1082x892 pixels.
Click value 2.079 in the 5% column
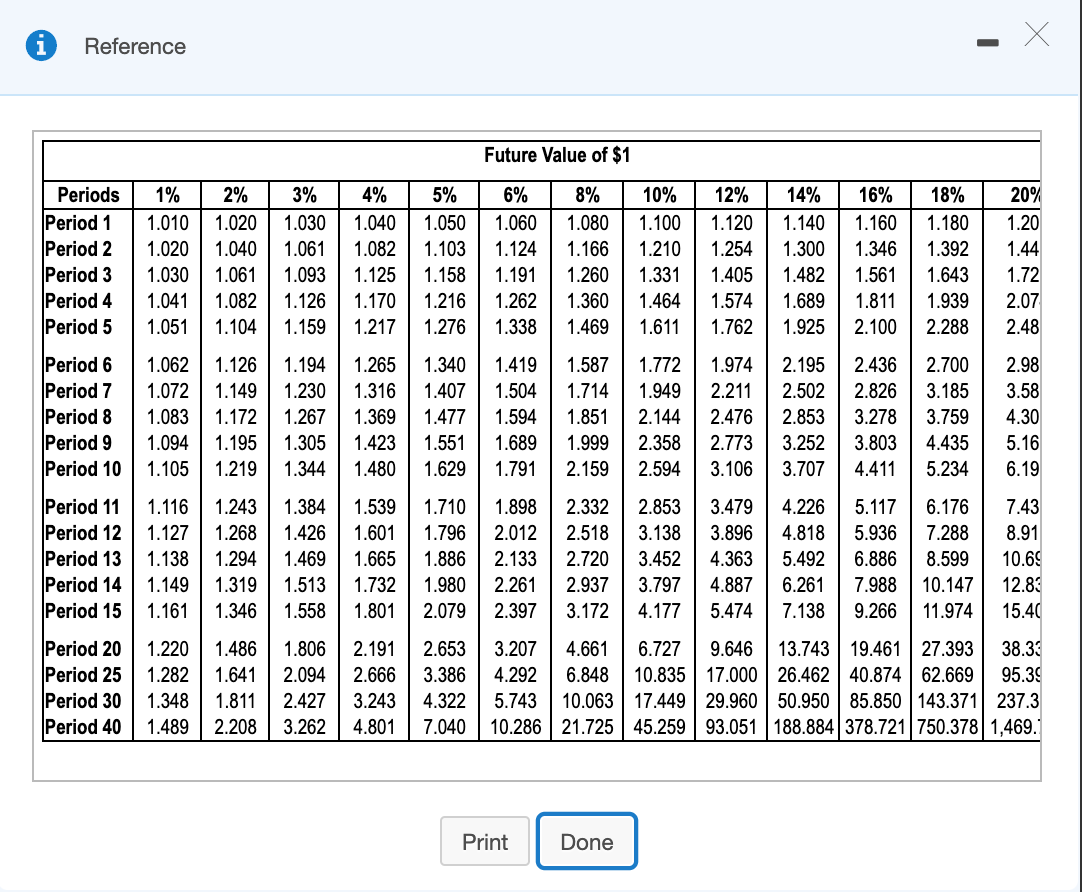point(444,611)
